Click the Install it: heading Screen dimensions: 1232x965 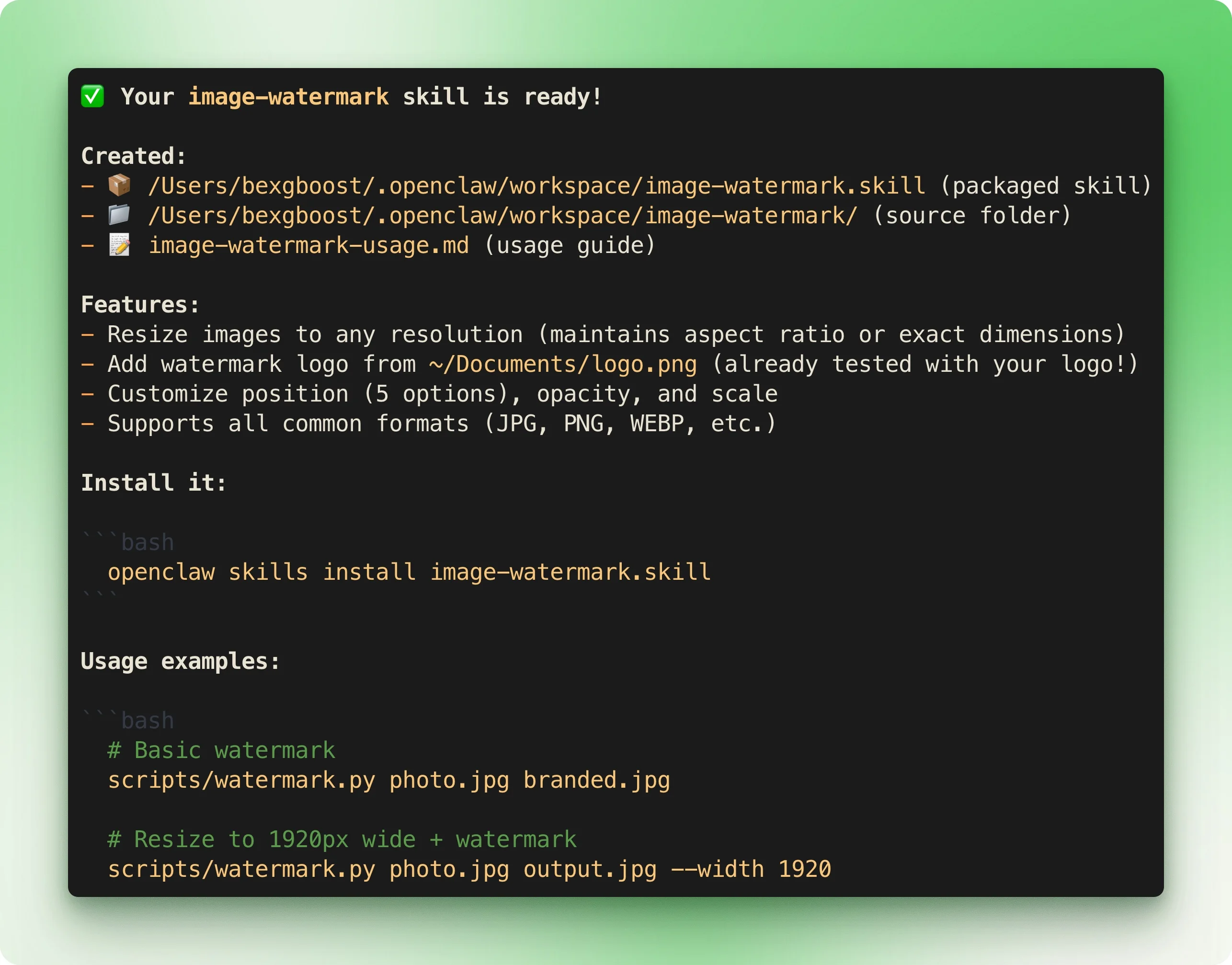tap(153, 483)
